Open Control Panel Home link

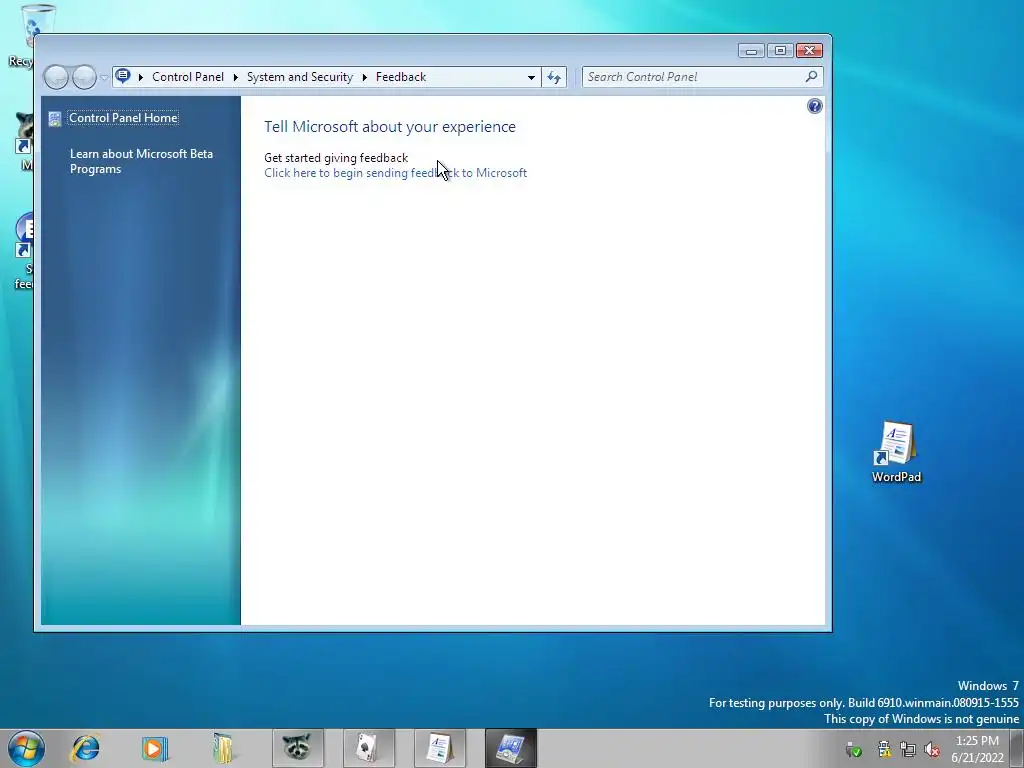123,118
